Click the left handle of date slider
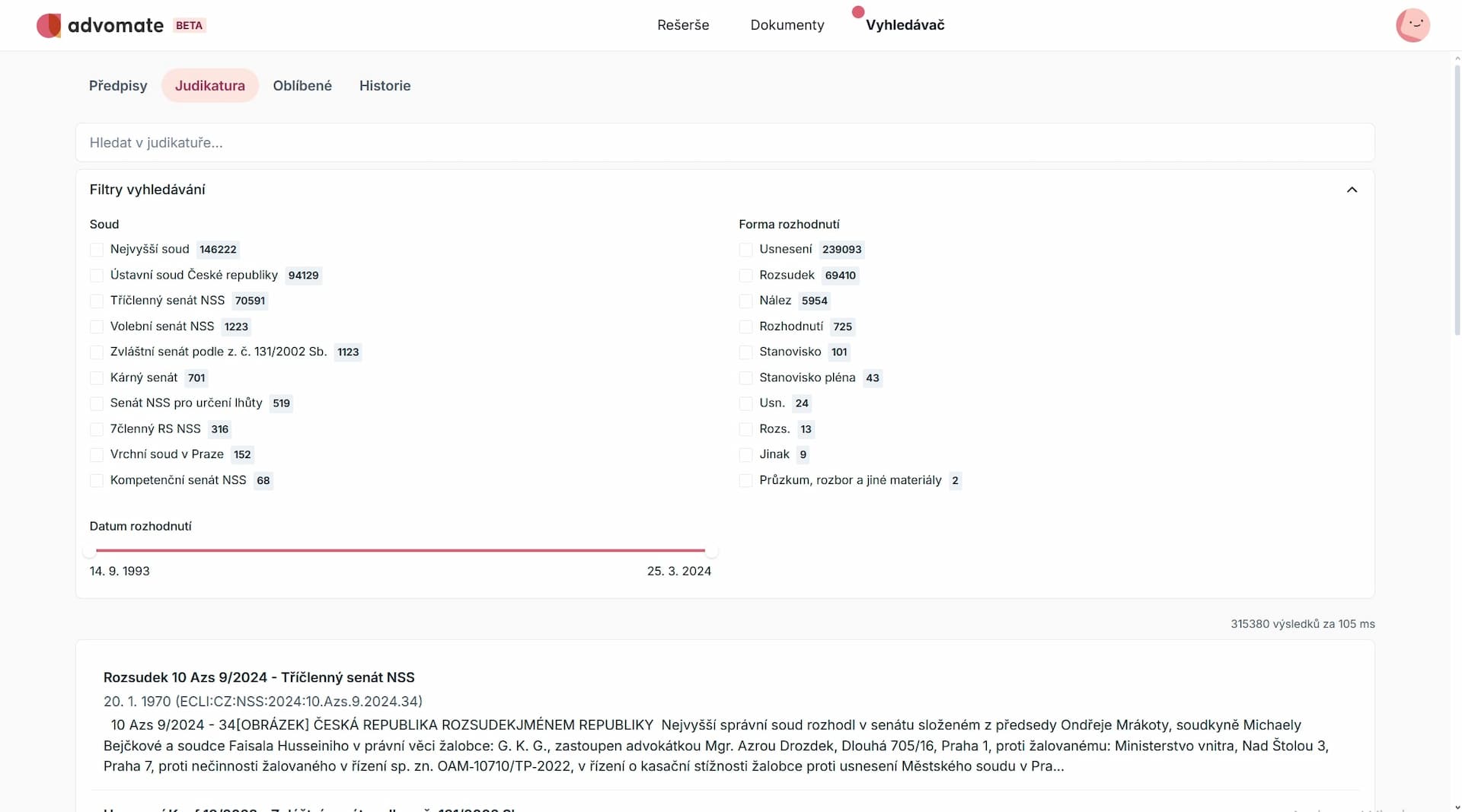1462x812 pixels. click(x=90, y=550)
